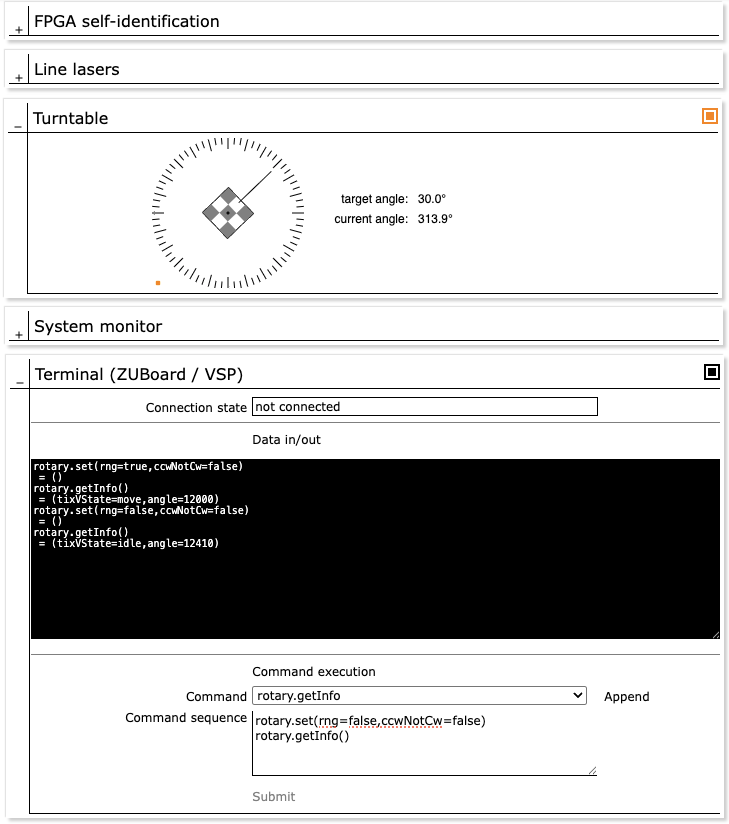Image resolution: width=729 pixels, height=824 pixels.
Task: Expand the System monitor section plus sign
Action: [x=18, y=335]
